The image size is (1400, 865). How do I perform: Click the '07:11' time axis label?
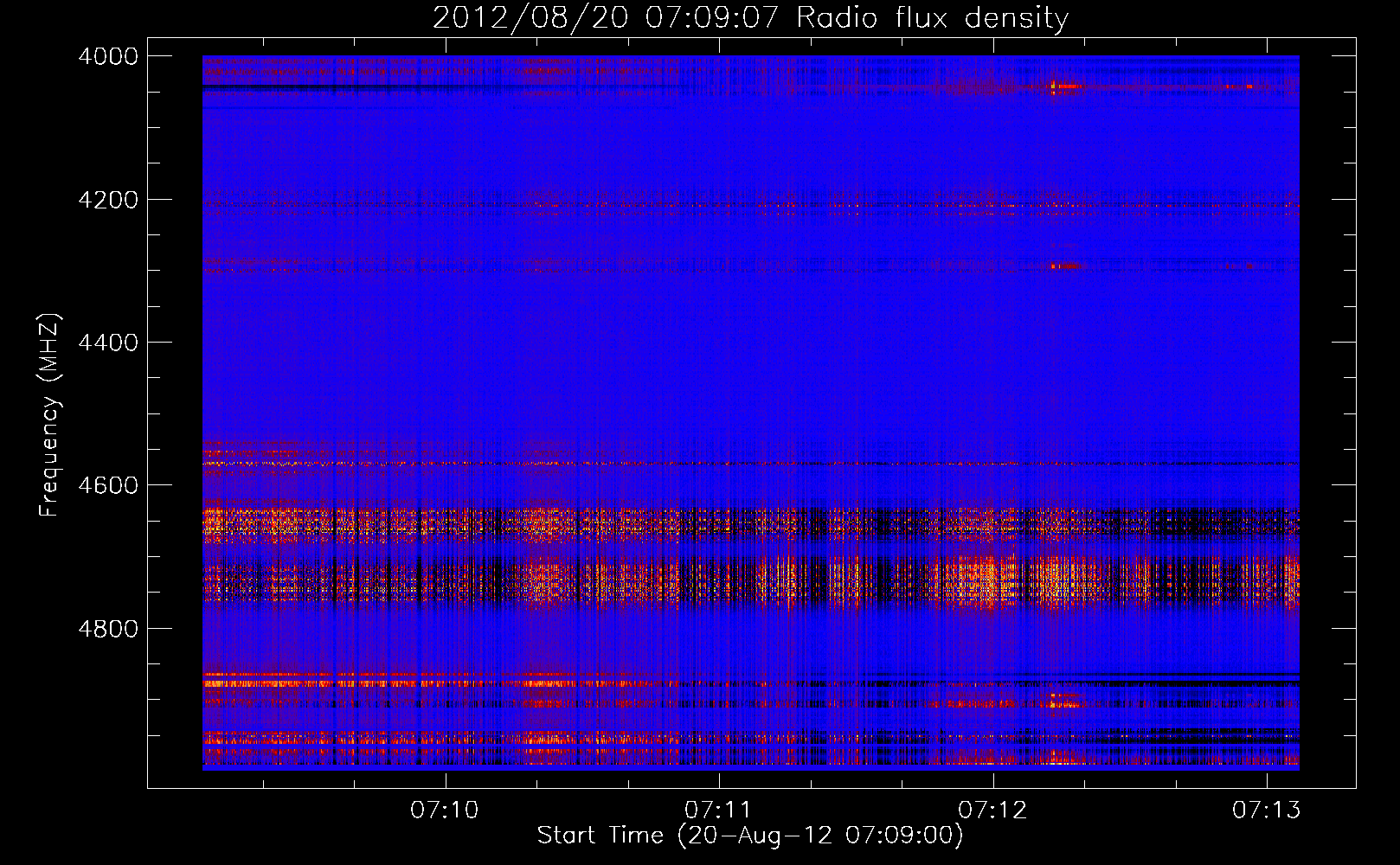pyautogui.click(x=718, y=810)
